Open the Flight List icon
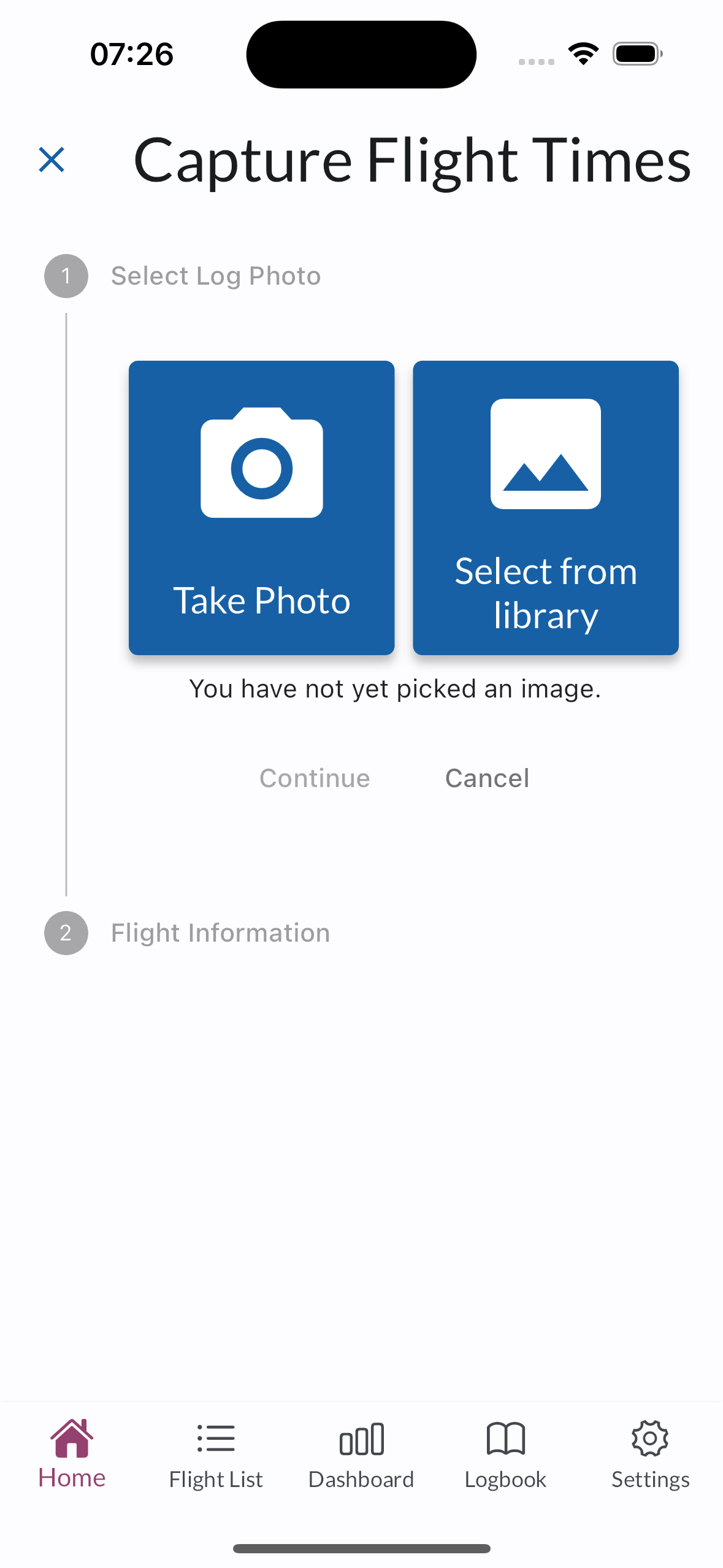This screenshot has height=1568, width=723. (216, 1438)
